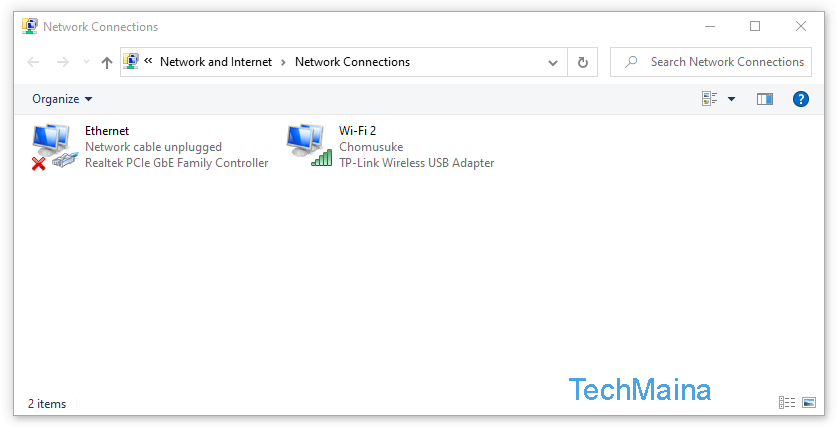Switch to large icons view in status bar
The image size is (837, 430).
click(x=809, y=403)
